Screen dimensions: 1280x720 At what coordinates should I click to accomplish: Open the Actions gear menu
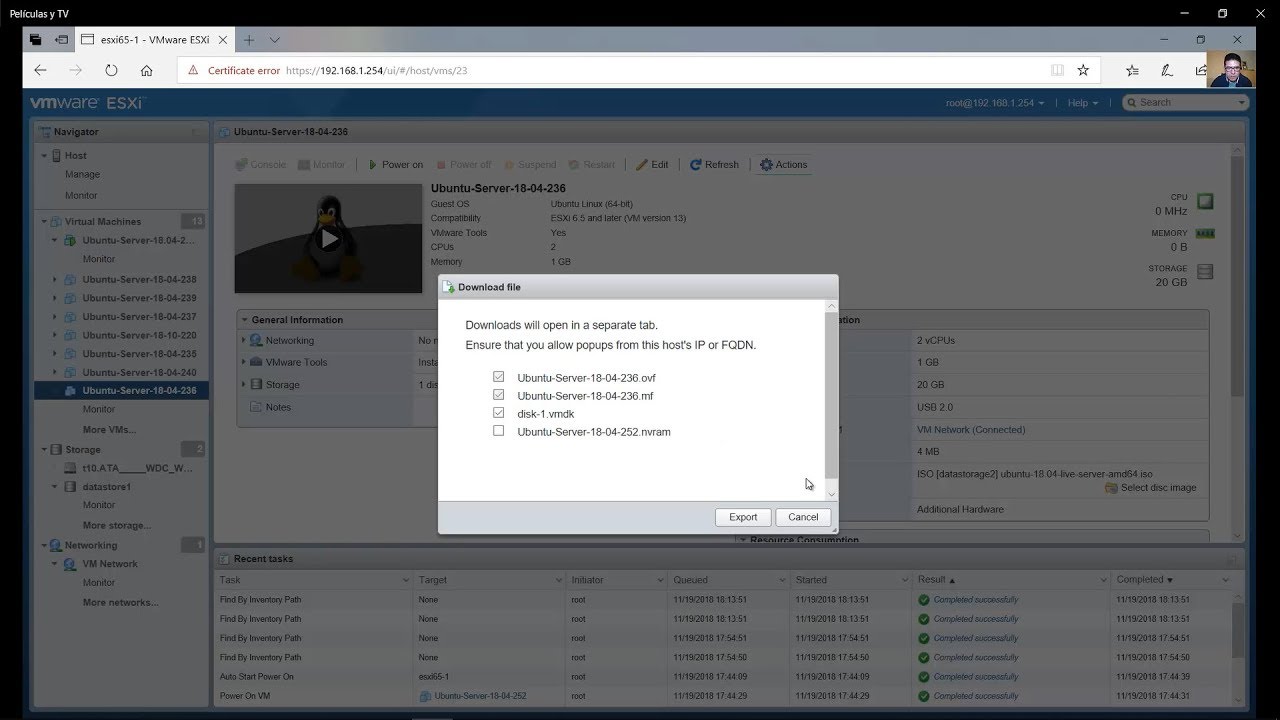(783, 165)
